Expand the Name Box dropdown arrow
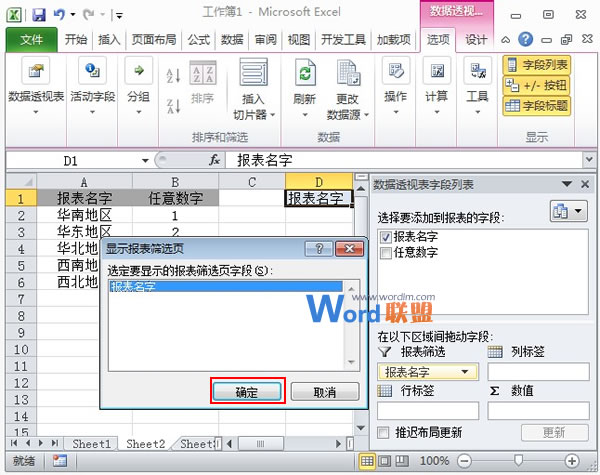 pos(146,160)
